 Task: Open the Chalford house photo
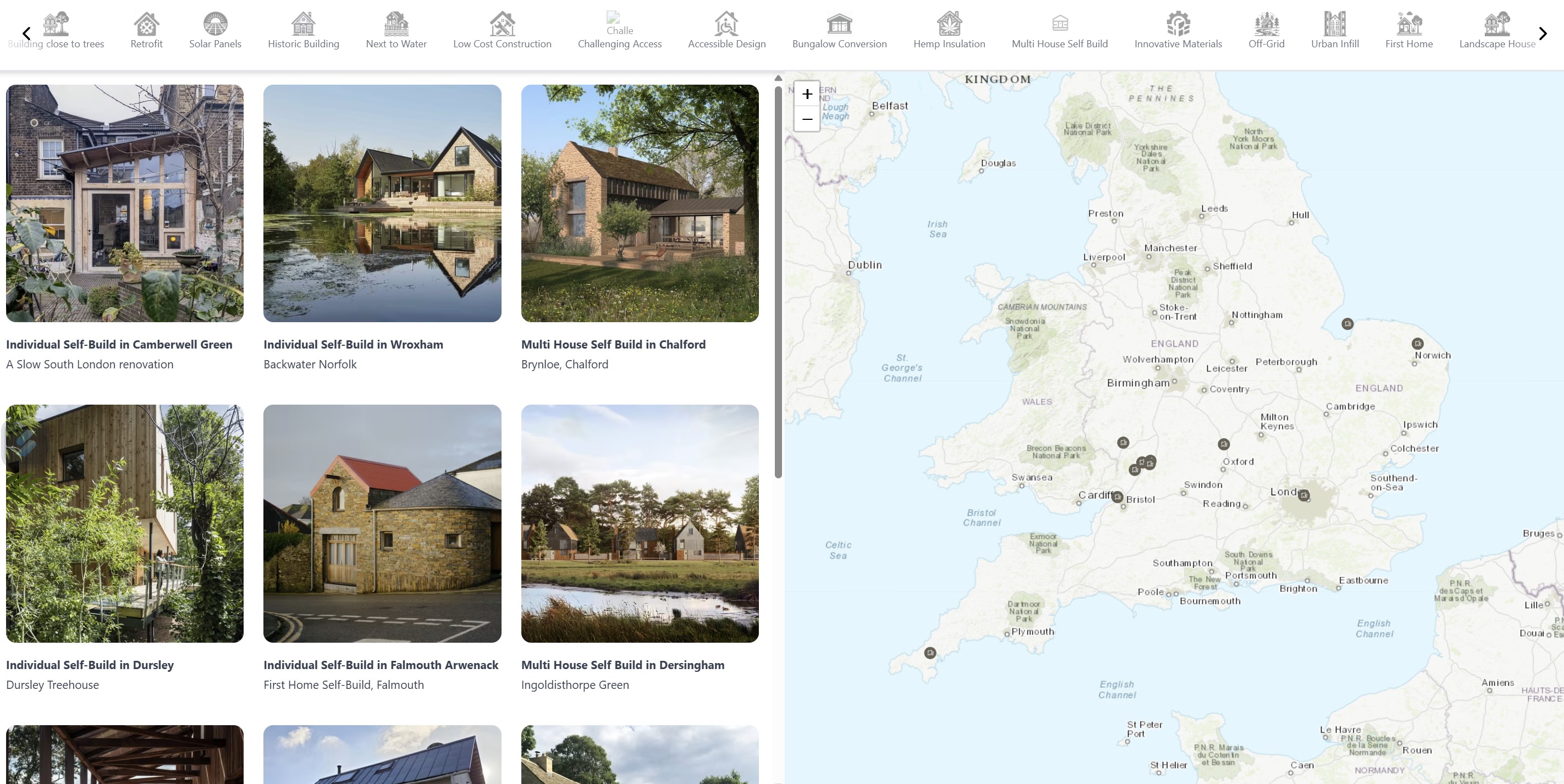tap(640, 203)
